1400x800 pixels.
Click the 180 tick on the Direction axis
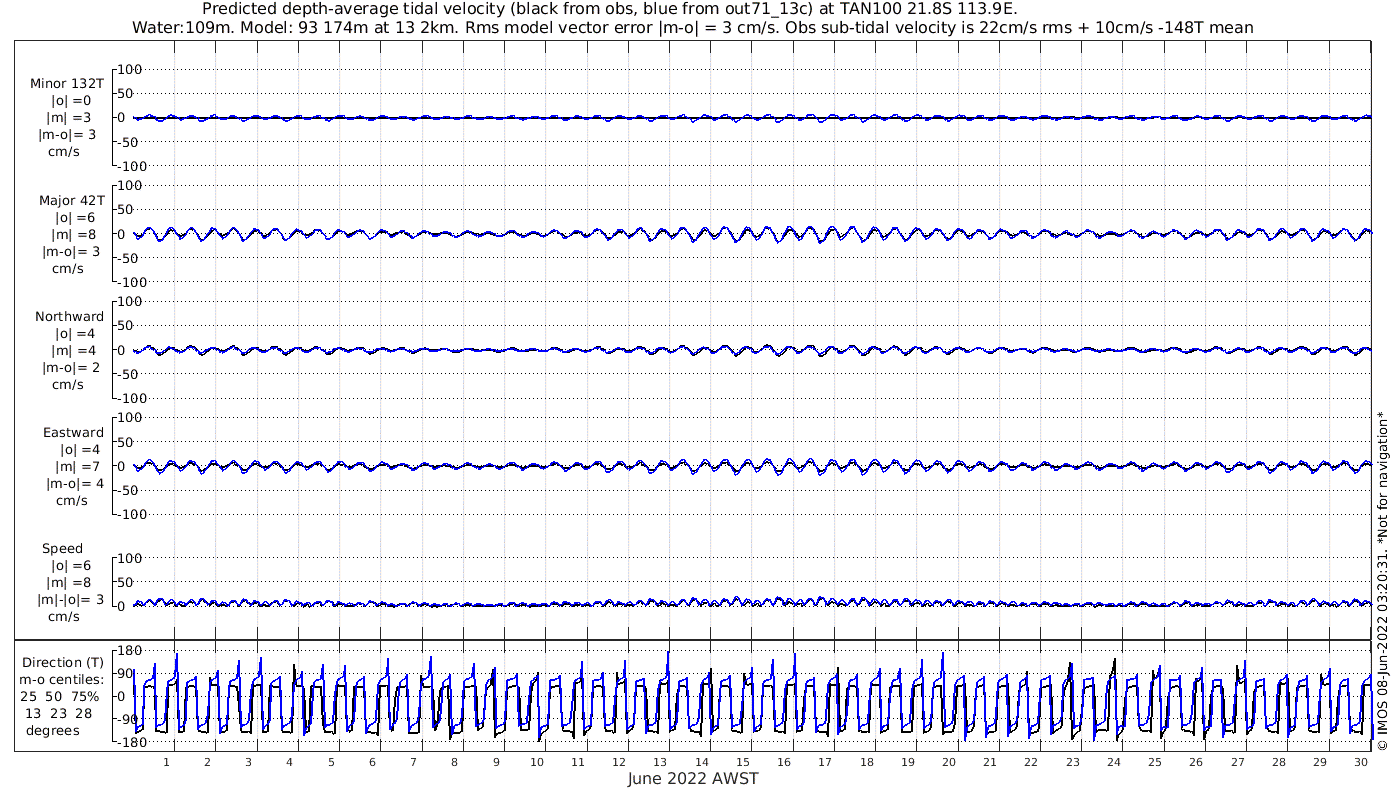click(x=128, y=650)
